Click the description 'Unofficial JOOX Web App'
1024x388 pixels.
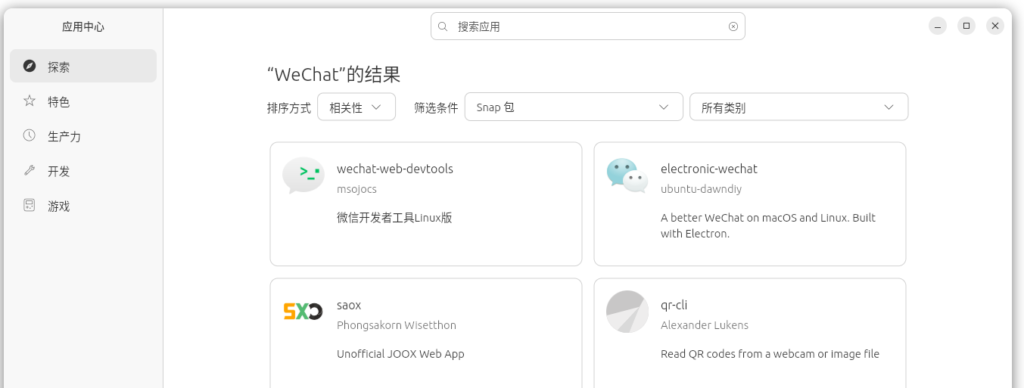[400, 354]
